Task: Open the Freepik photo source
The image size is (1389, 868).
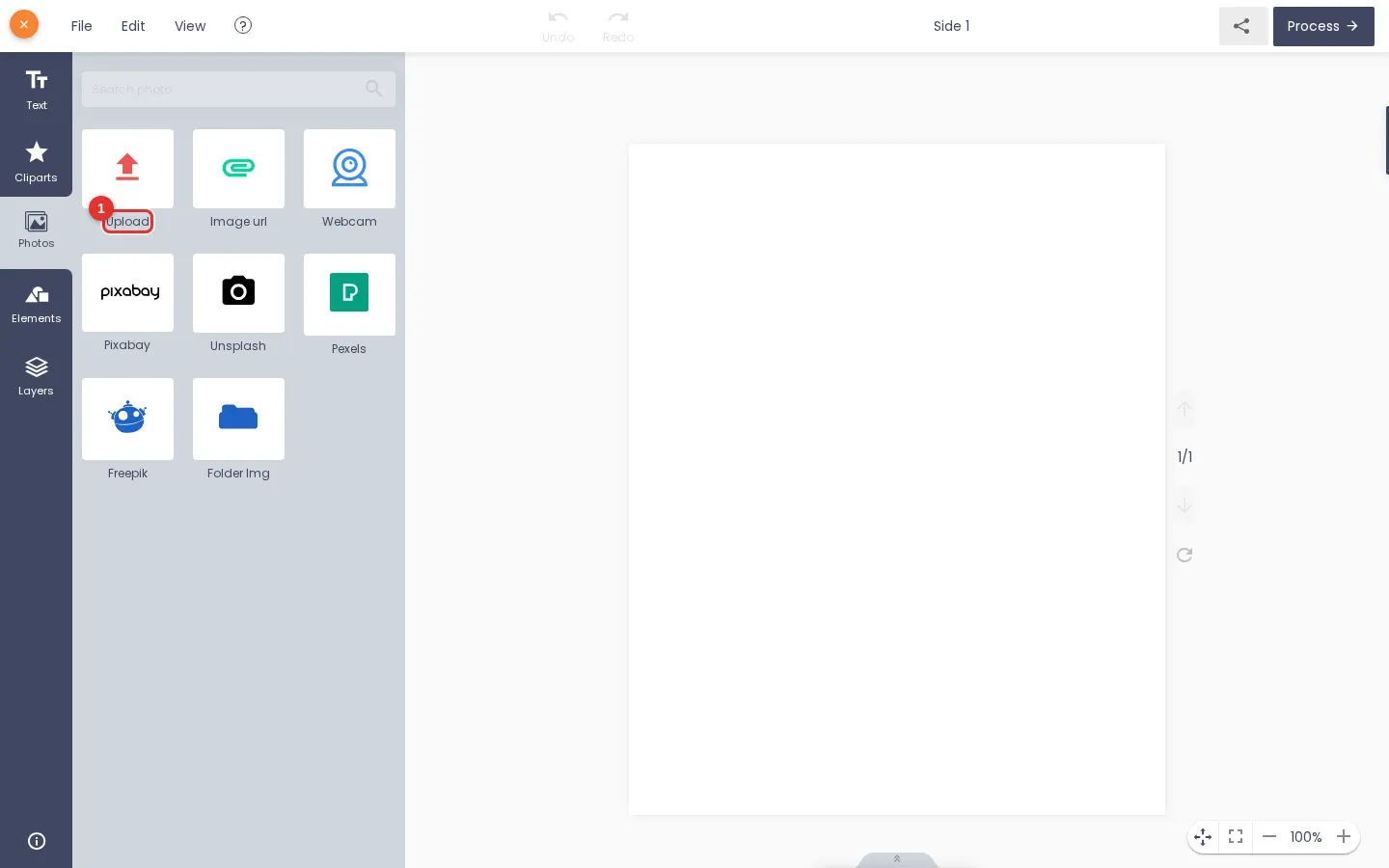Action: [127, 419]
